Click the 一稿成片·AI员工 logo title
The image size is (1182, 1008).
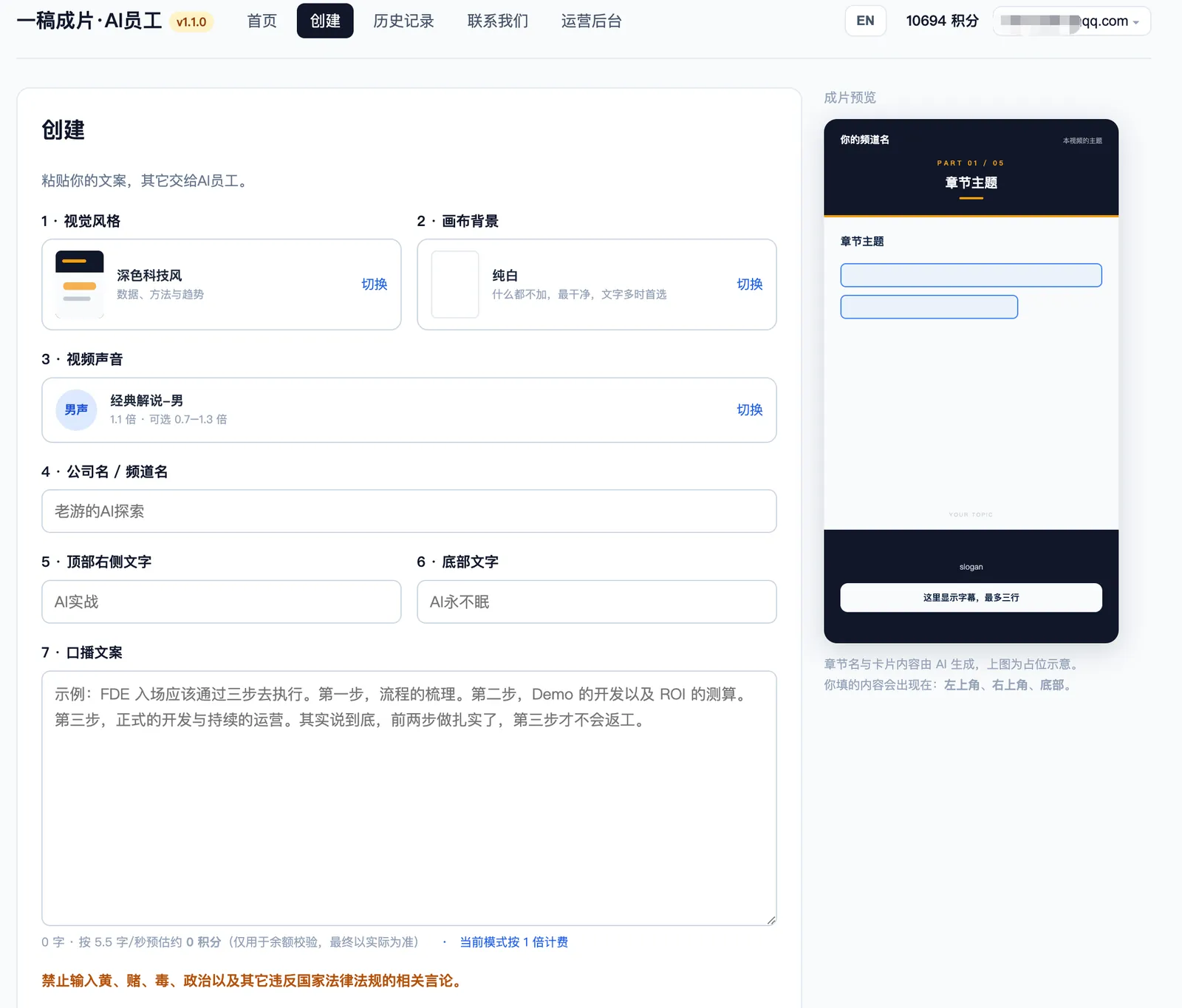(89, 21)
